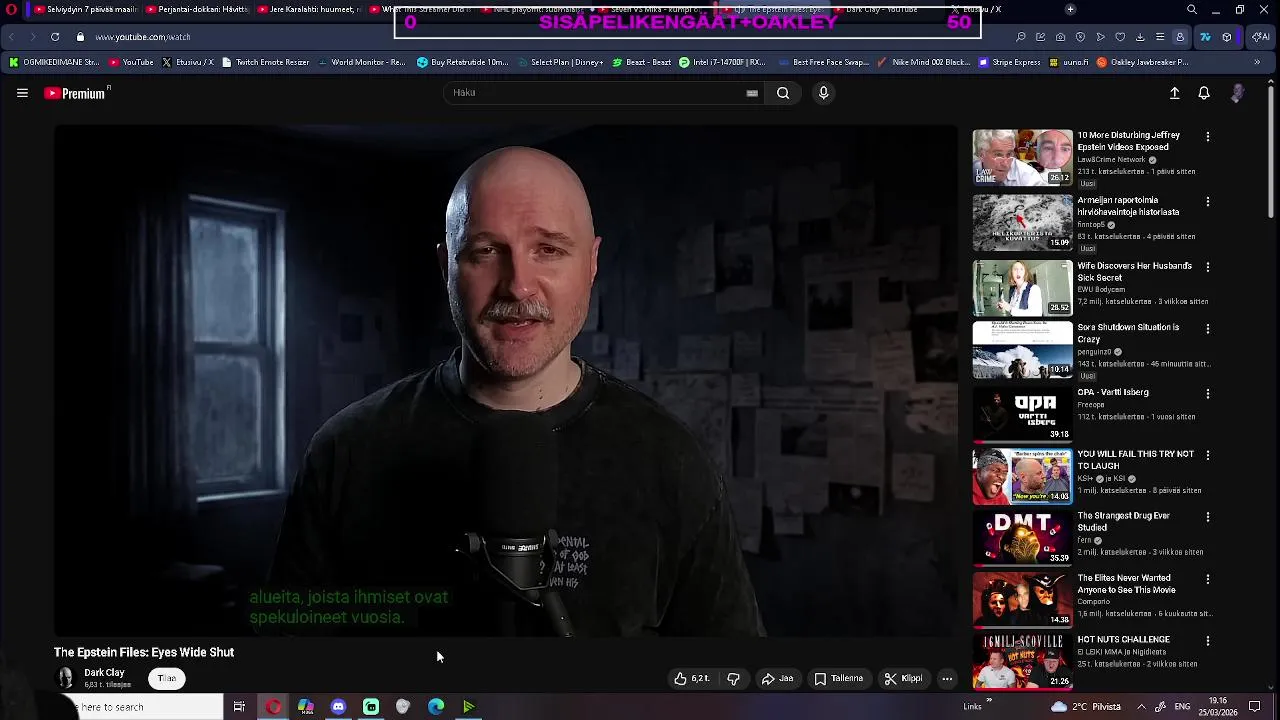The height and width of the screenshot is (720, 1280).
Task: Open more actions ellipsis below video
Action: pyautogui.click(x=947, y=678)
